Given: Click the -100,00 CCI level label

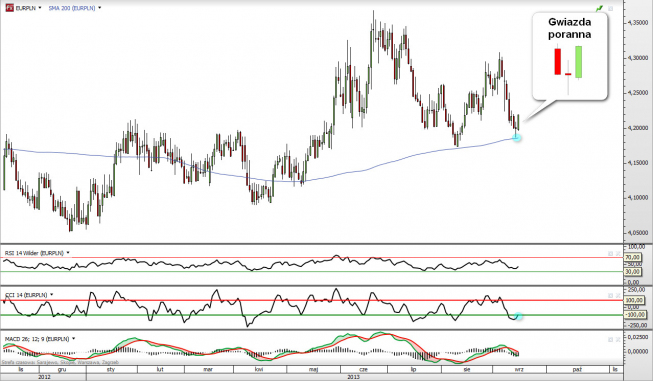Looking at the screenshot, I should (635, 315).
